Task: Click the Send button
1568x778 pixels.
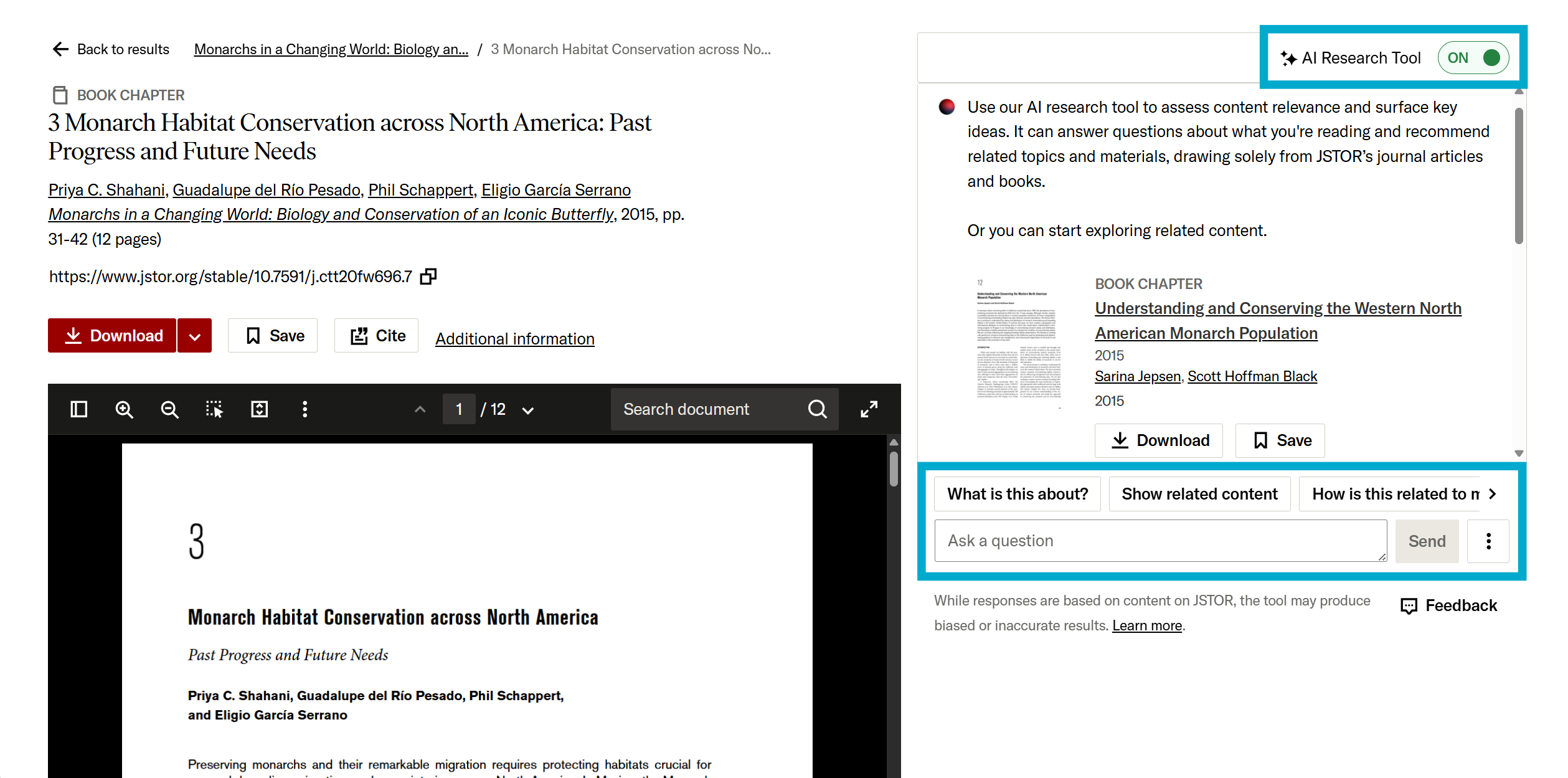Action: 1427,541
